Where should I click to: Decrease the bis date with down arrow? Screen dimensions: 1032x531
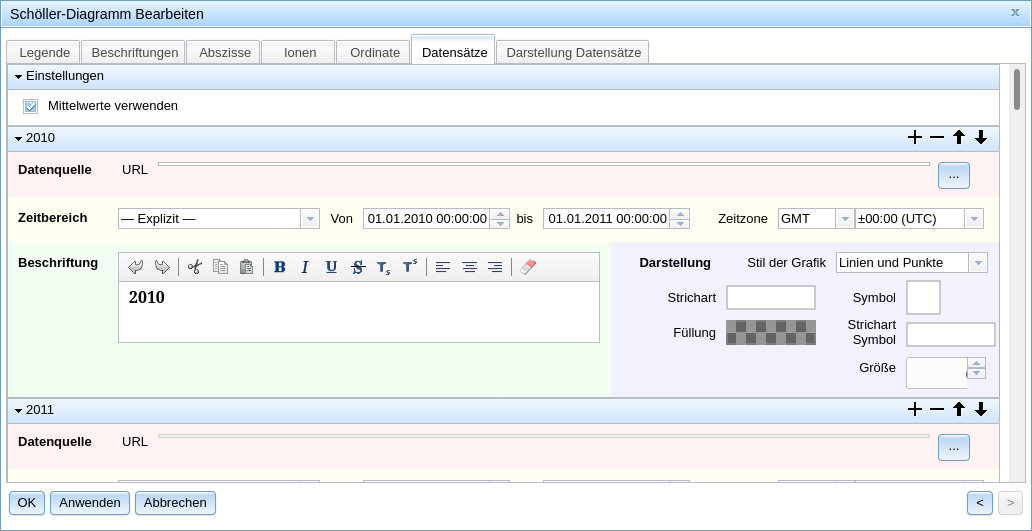click(x=681, y=223)
